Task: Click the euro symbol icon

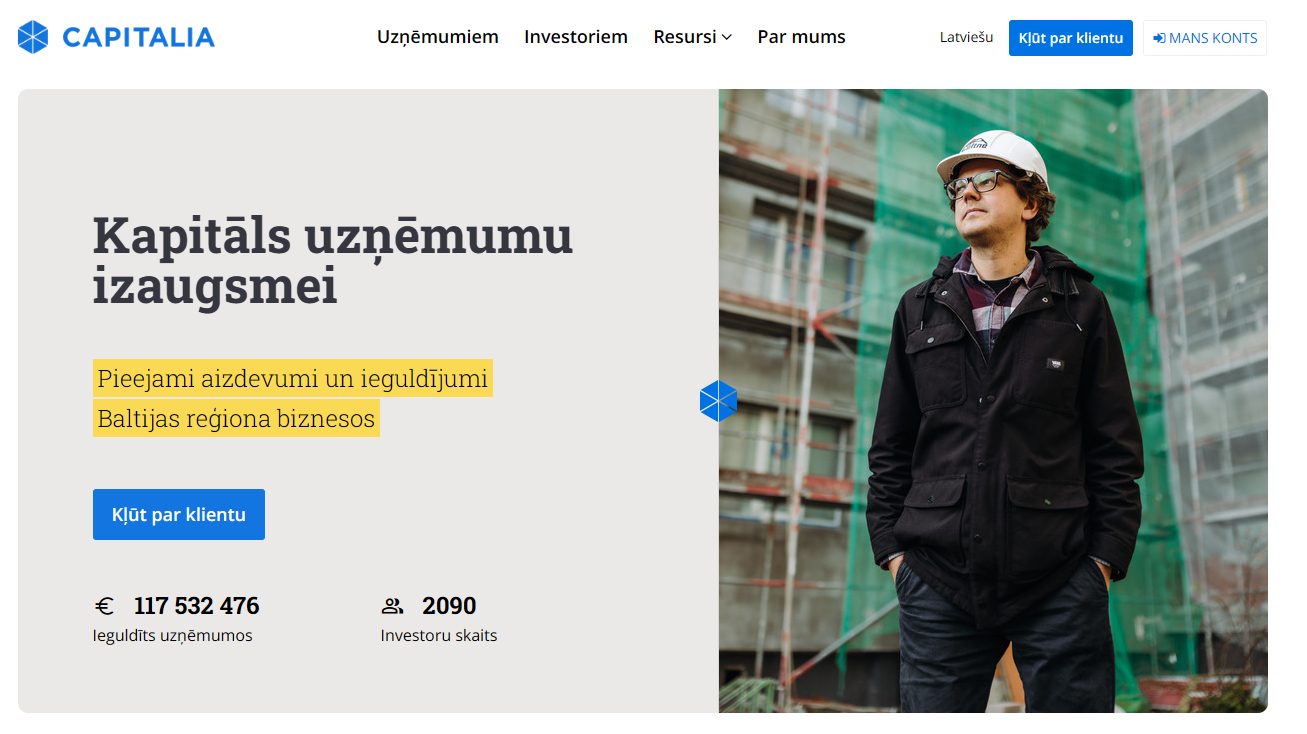Action: click(x=104, y=606)
